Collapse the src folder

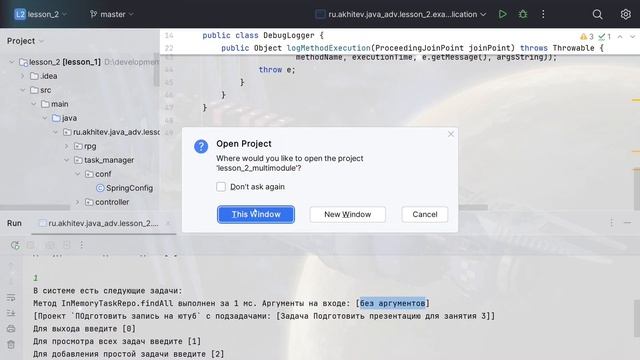(x=23, y=90)
